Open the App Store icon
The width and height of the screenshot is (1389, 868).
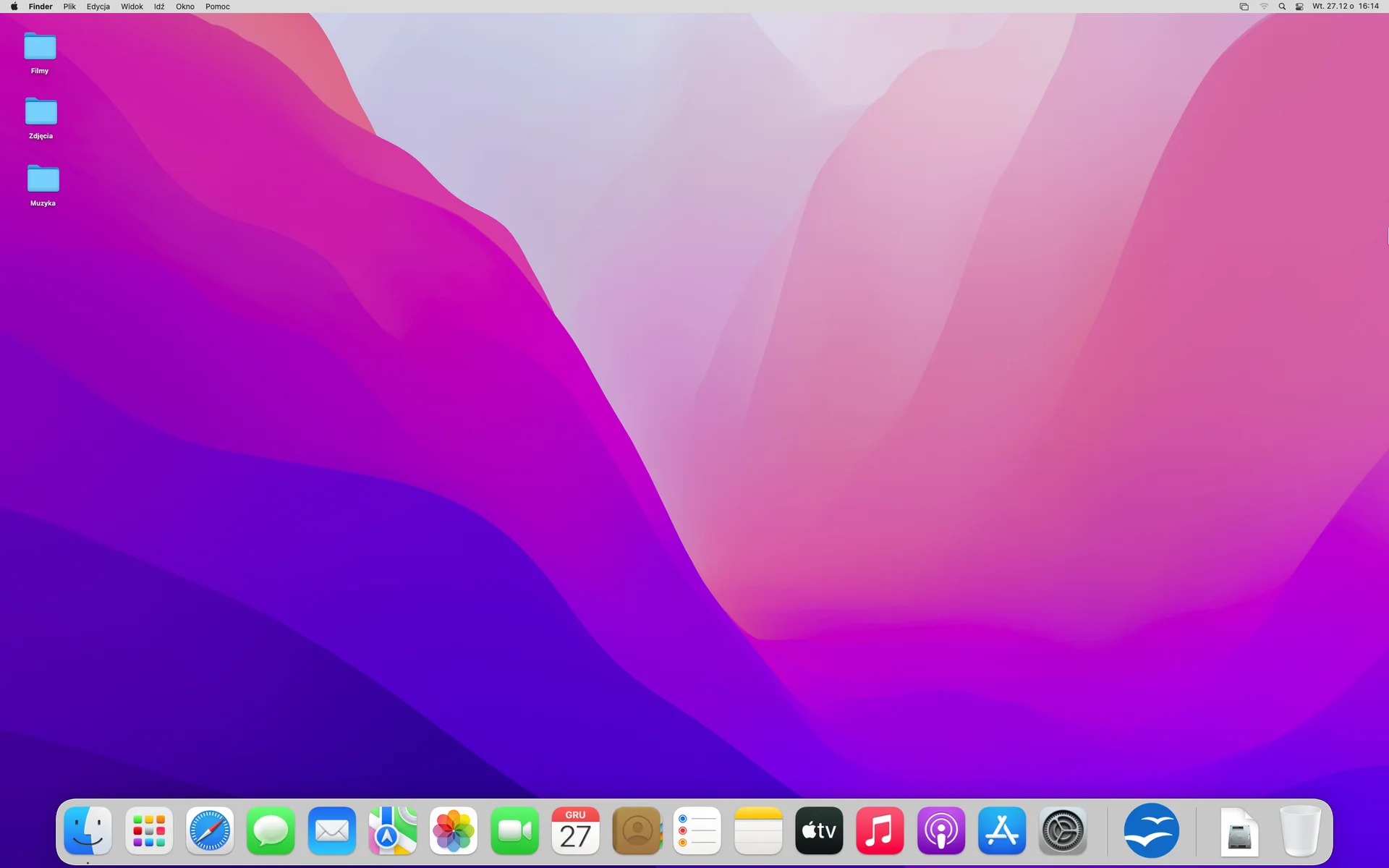(1002, 830)
